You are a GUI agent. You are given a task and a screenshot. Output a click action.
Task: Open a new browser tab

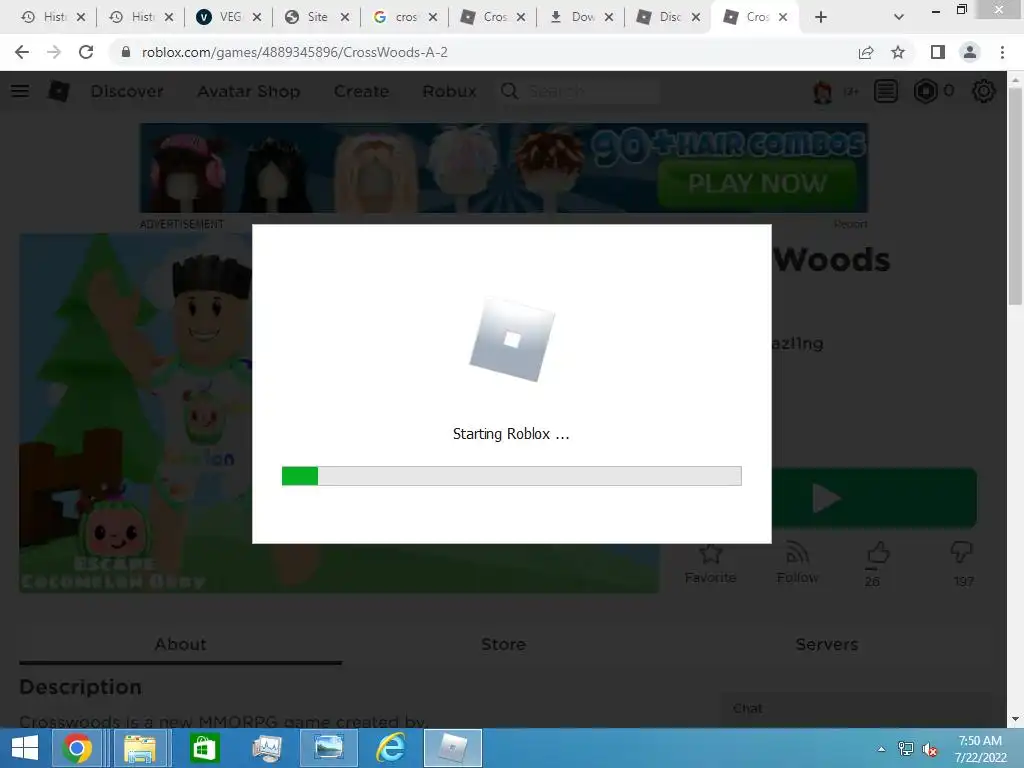click(821, 17)
